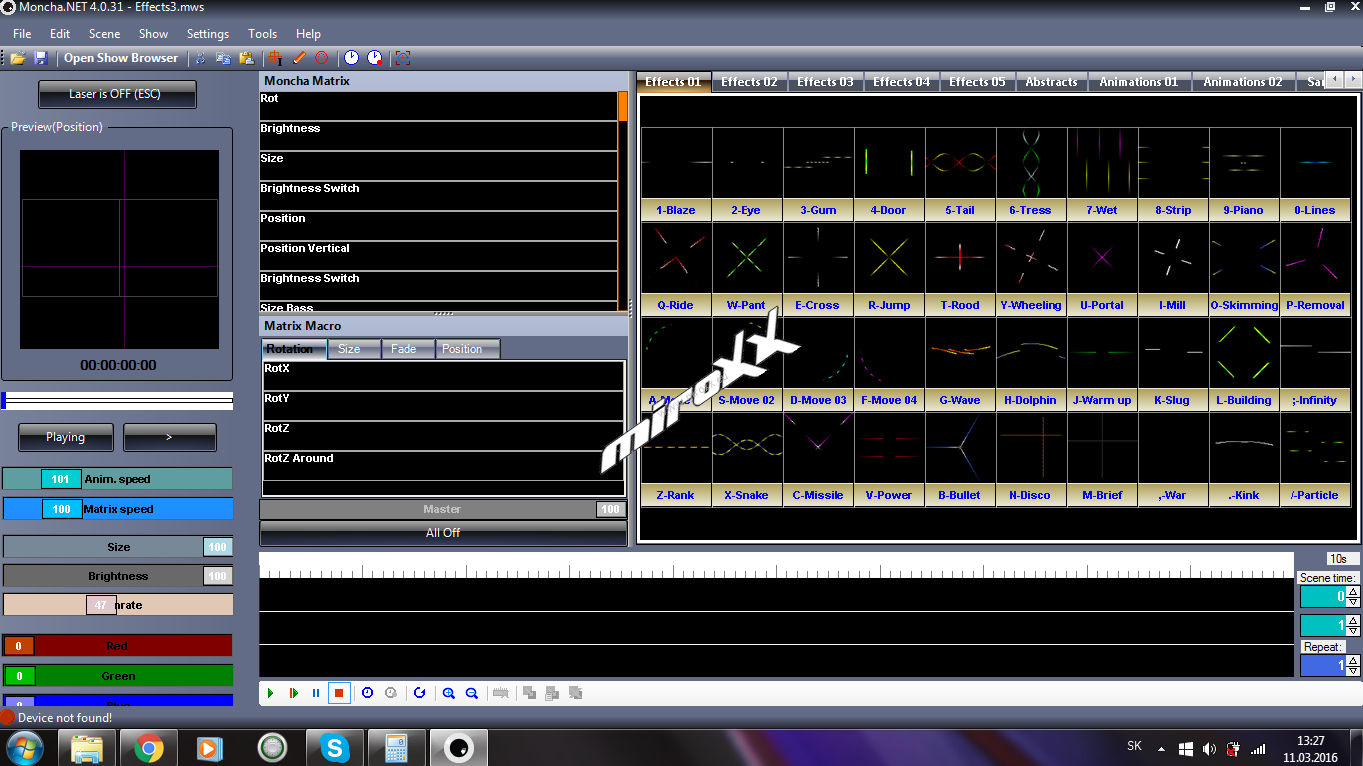The width and height of the screenshot is (1363, 766).
Task: Click the copy icon in top toolbar
Action: click(x=223, y=58)
